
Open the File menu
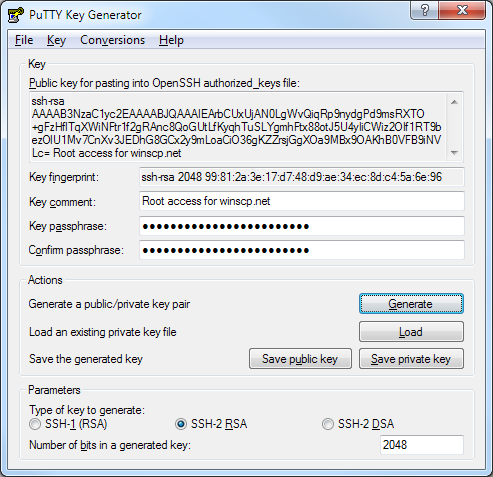(x=24, y=40)
